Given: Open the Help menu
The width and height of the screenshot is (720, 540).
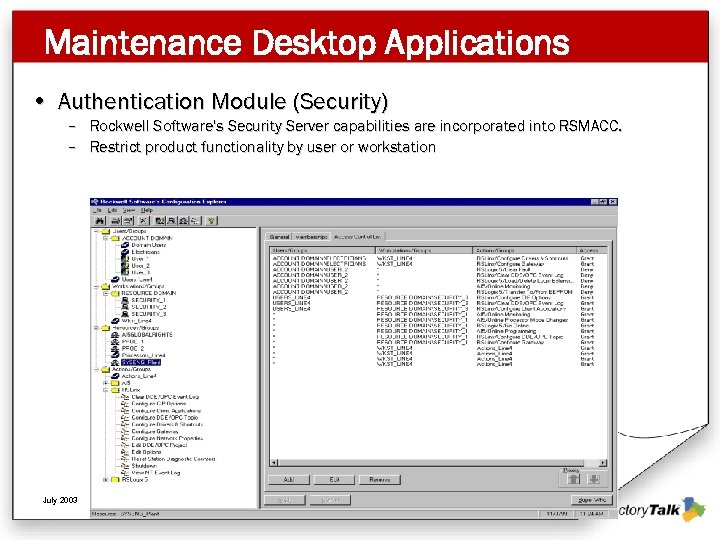Looking at the screenshot, I should pyautogui.click(x=146, y=210).
